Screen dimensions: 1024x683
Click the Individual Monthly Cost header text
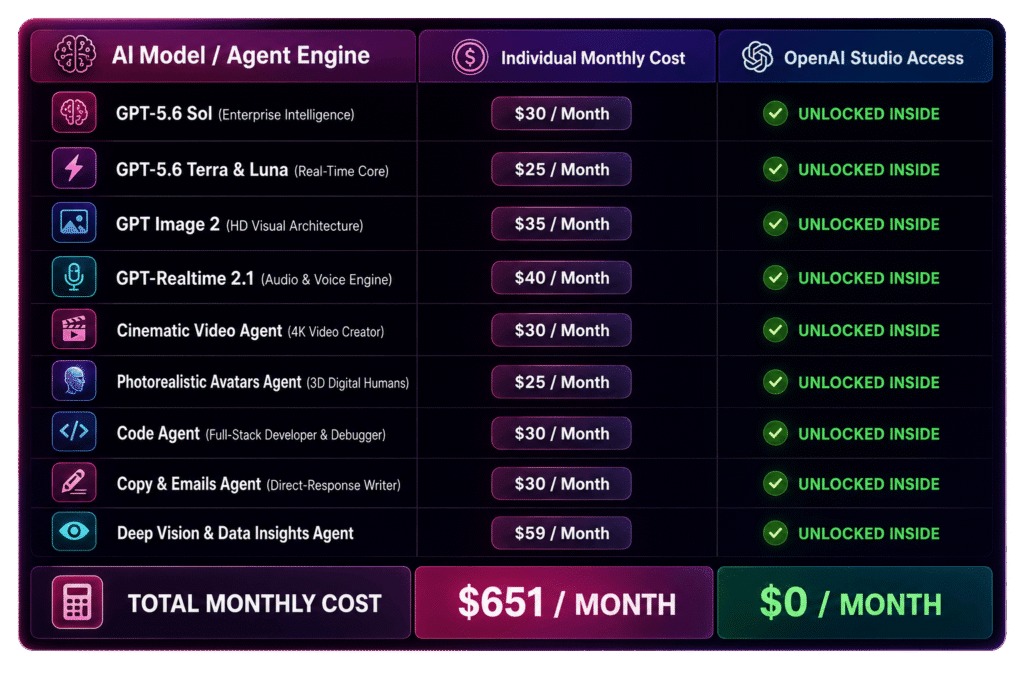pyautogui.click(x=593, y=58)
